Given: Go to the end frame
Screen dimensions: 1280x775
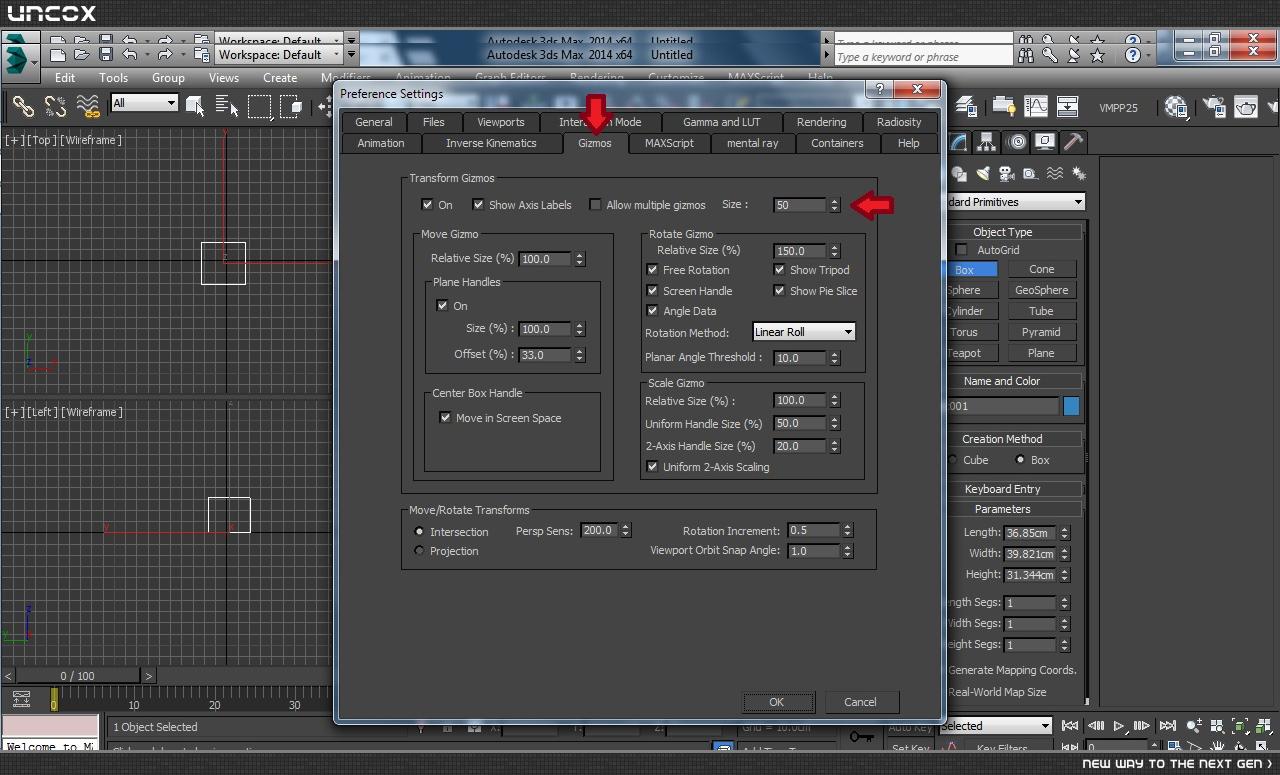Looking at the screenshot, I should pos(1167,726).
